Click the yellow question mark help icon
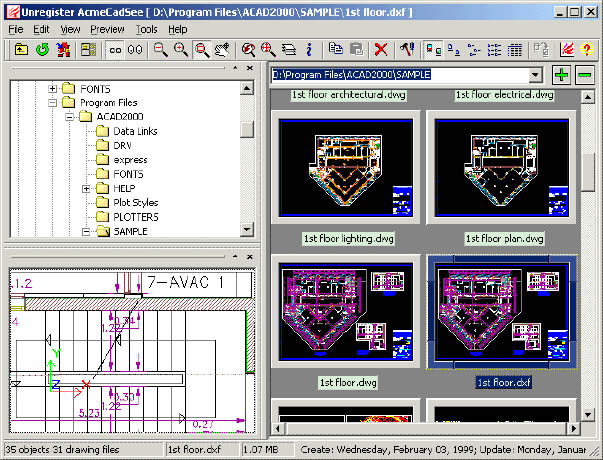This screenshot has height=460, width=603. (x=587, y=50)
